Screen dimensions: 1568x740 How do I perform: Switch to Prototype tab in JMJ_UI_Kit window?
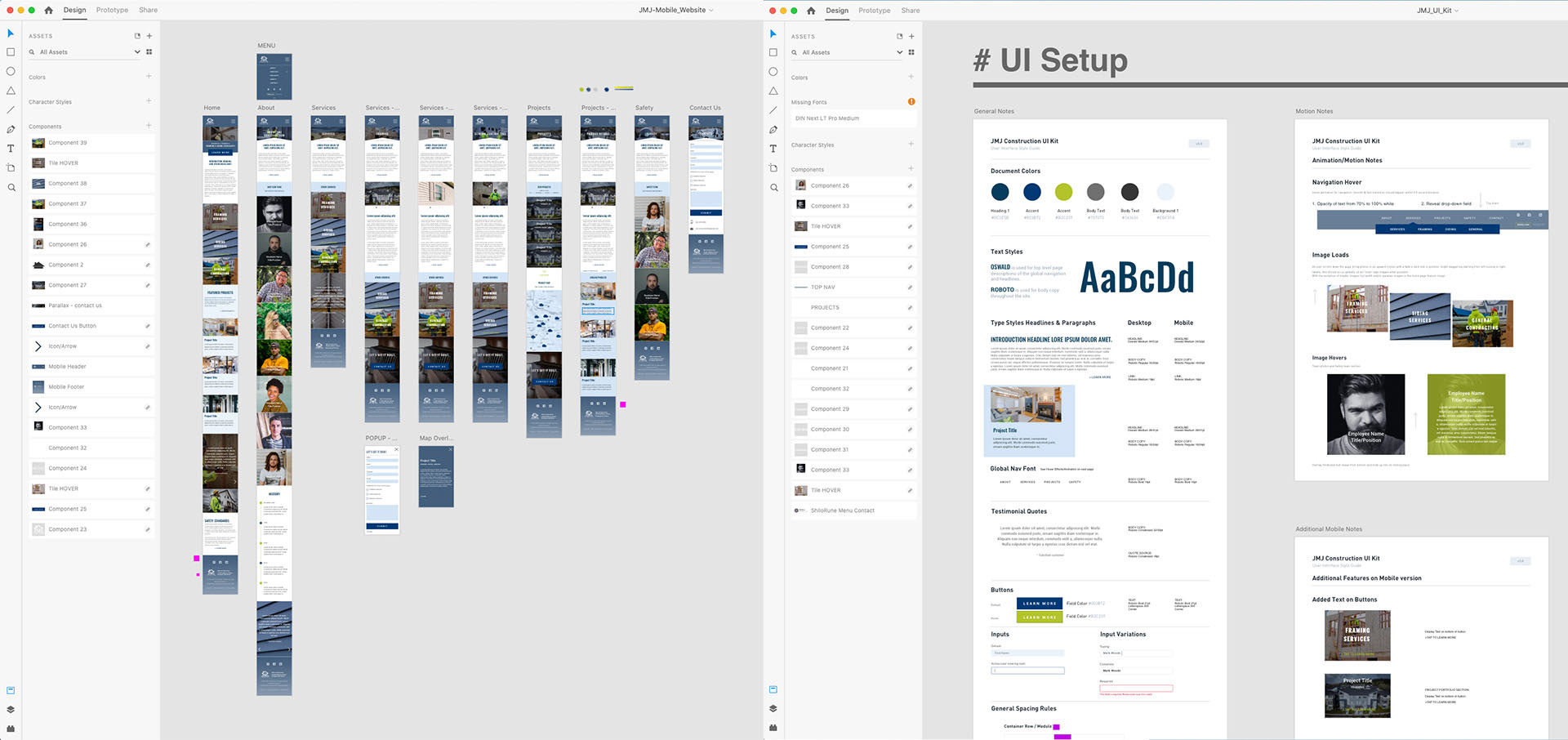(x=875, y=11)
